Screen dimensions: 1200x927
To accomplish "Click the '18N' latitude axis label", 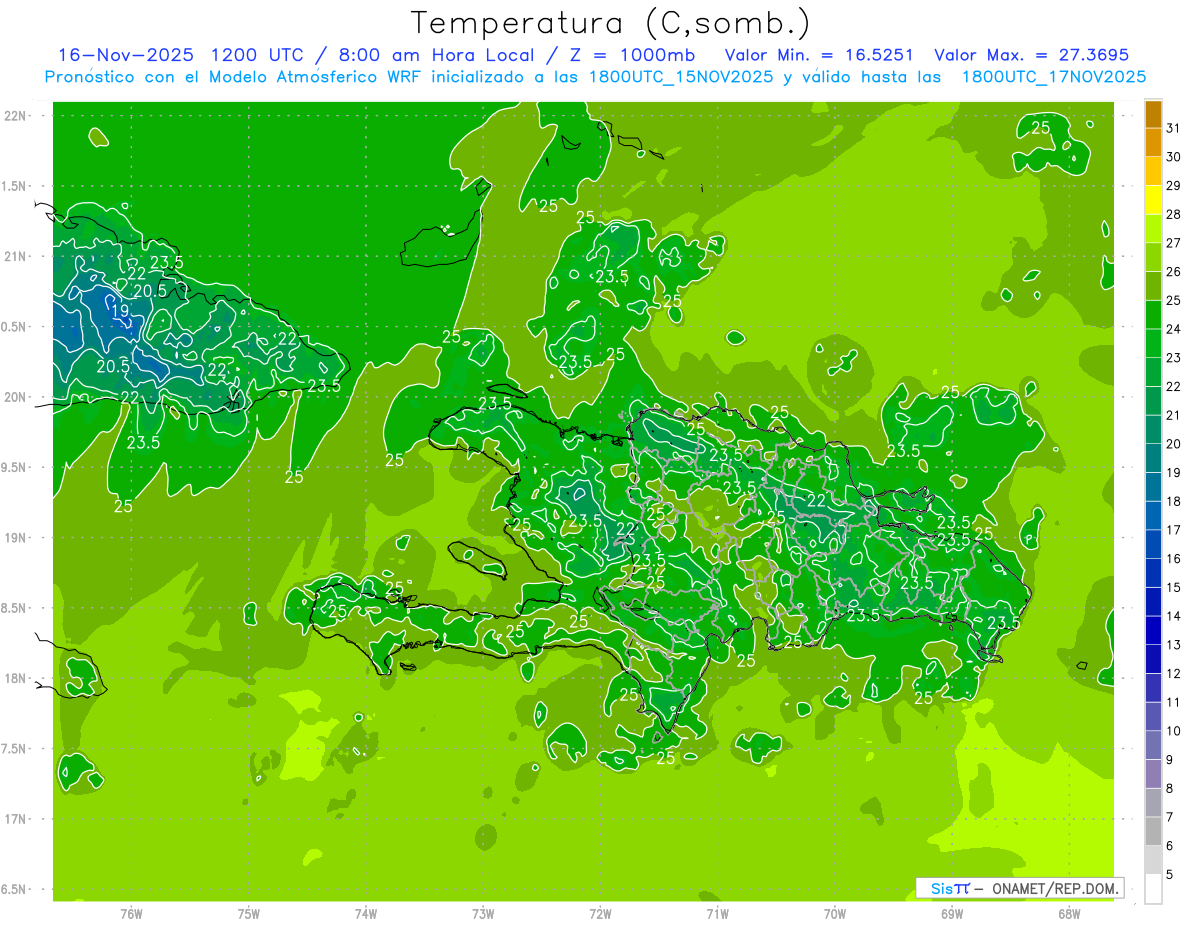I will [15, 678].
